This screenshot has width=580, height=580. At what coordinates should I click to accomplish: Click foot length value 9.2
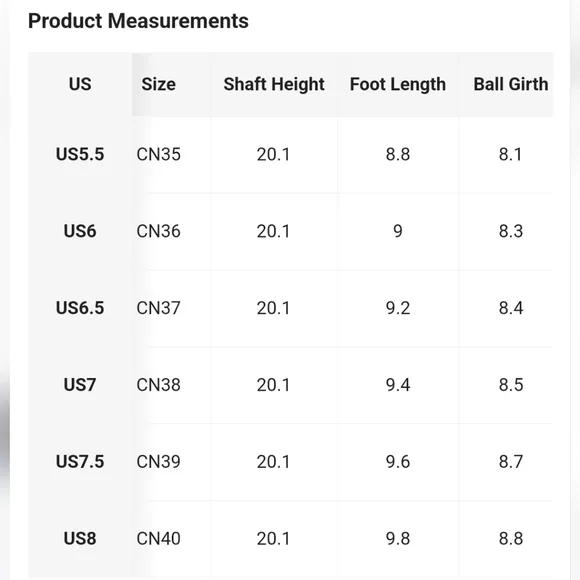pos(398,308)
